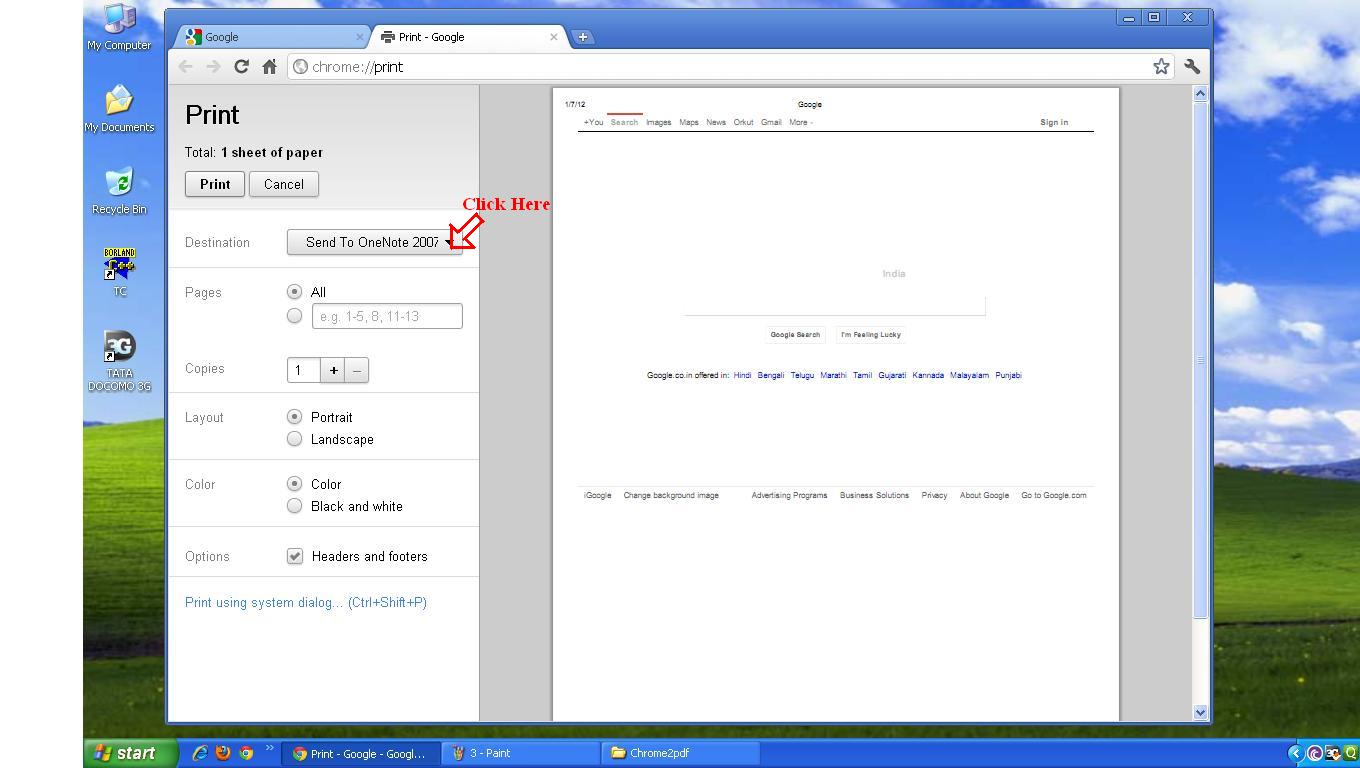Screen dimensions: 1360x768
Task: Expand hidden quick launch items chevron
Action: tap(269, 748)
